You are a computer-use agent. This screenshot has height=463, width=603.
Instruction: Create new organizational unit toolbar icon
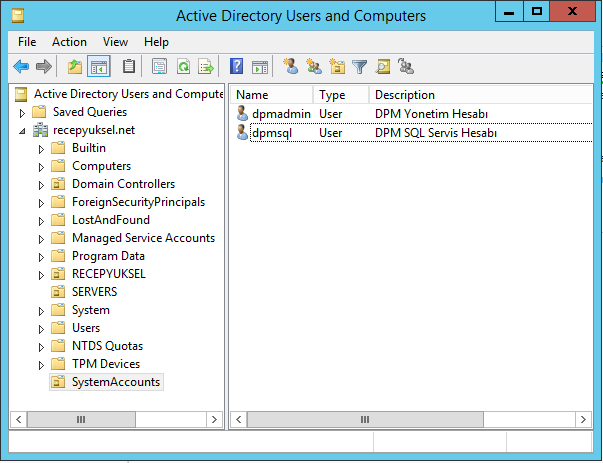(x=337, y=66)
